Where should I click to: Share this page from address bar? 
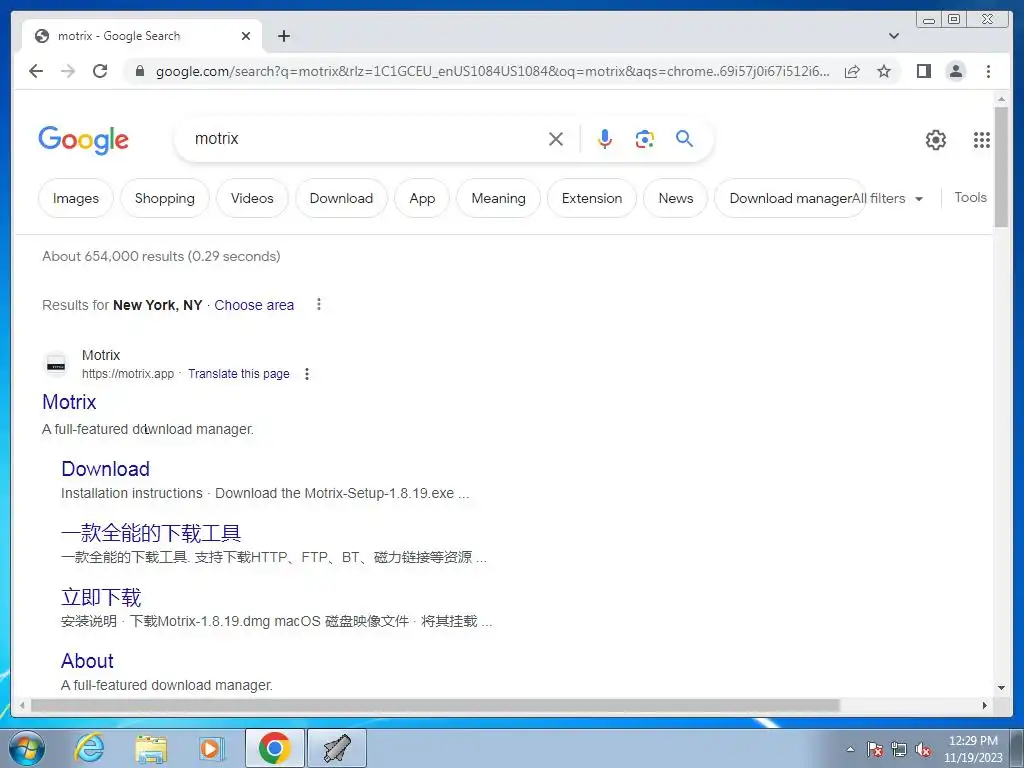[852, 71]
